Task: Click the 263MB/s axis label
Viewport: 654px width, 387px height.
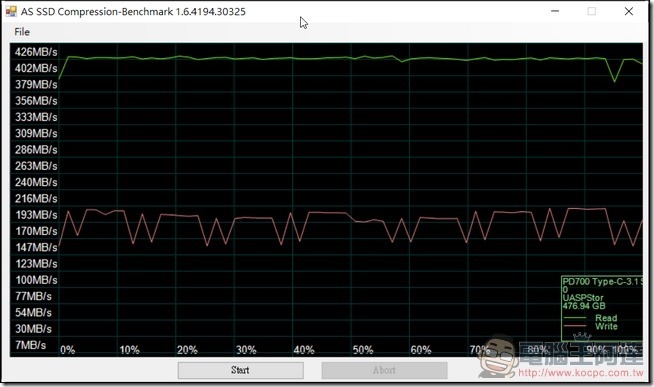Action: [x=36, y=166]
